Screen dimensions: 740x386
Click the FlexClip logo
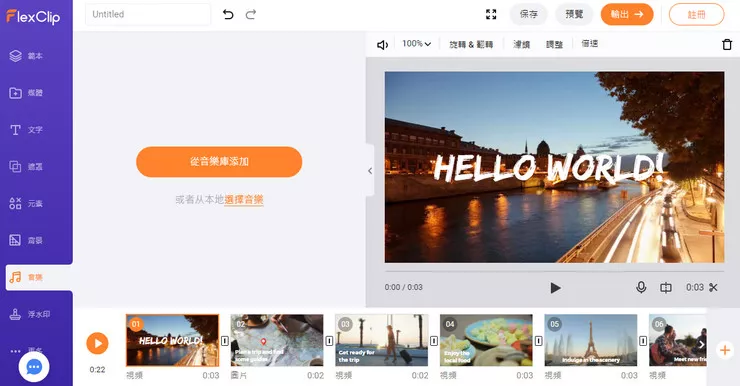pyautogui.click(x=33, y=17)
